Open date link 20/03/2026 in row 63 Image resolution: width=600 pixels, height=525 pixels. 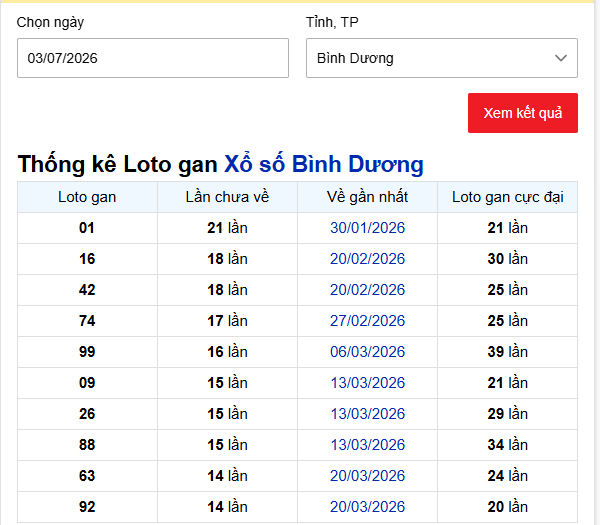click(367, 476)
